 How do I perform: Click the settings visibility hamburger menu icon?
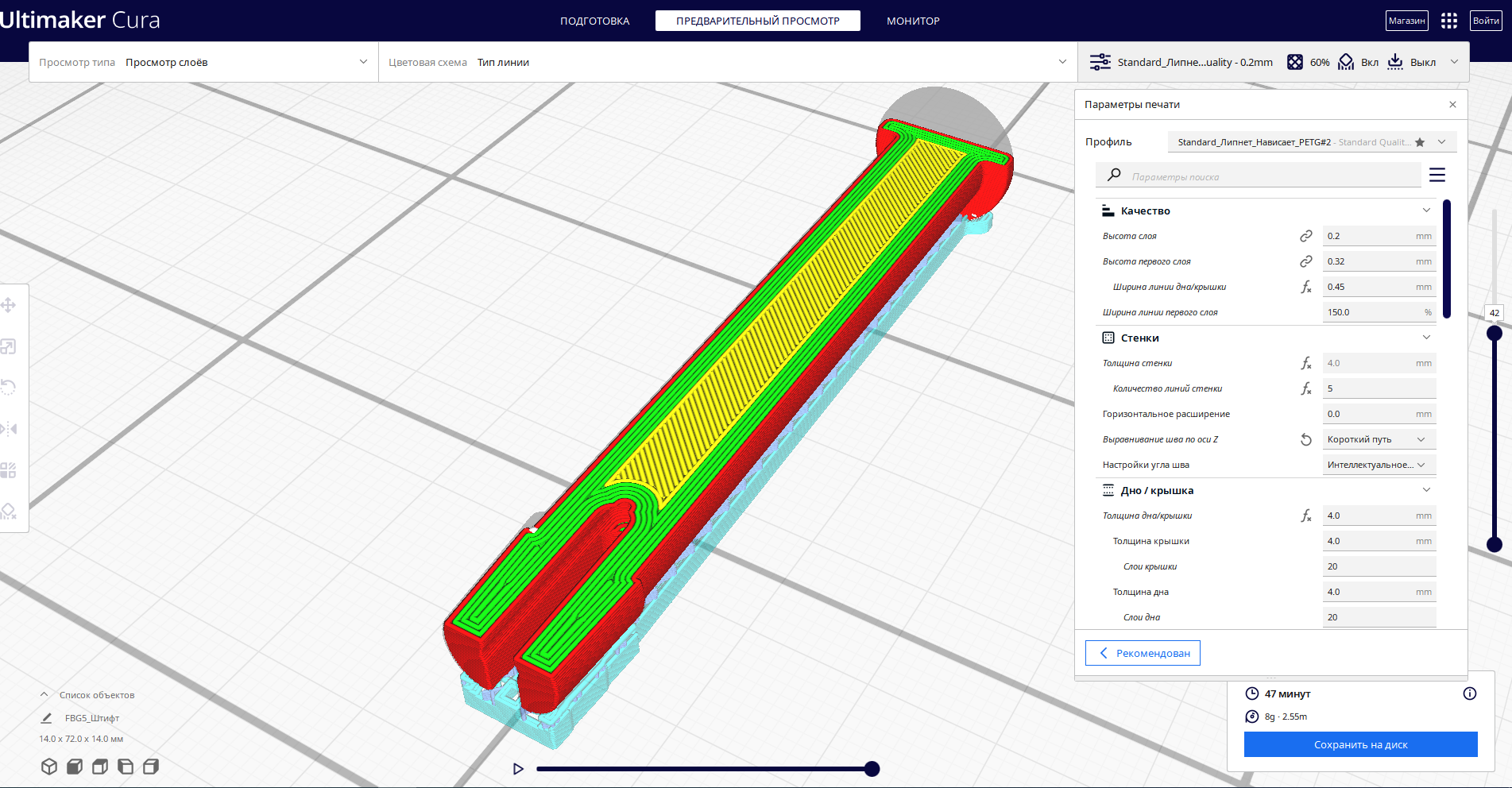[x=1437, y=175]
